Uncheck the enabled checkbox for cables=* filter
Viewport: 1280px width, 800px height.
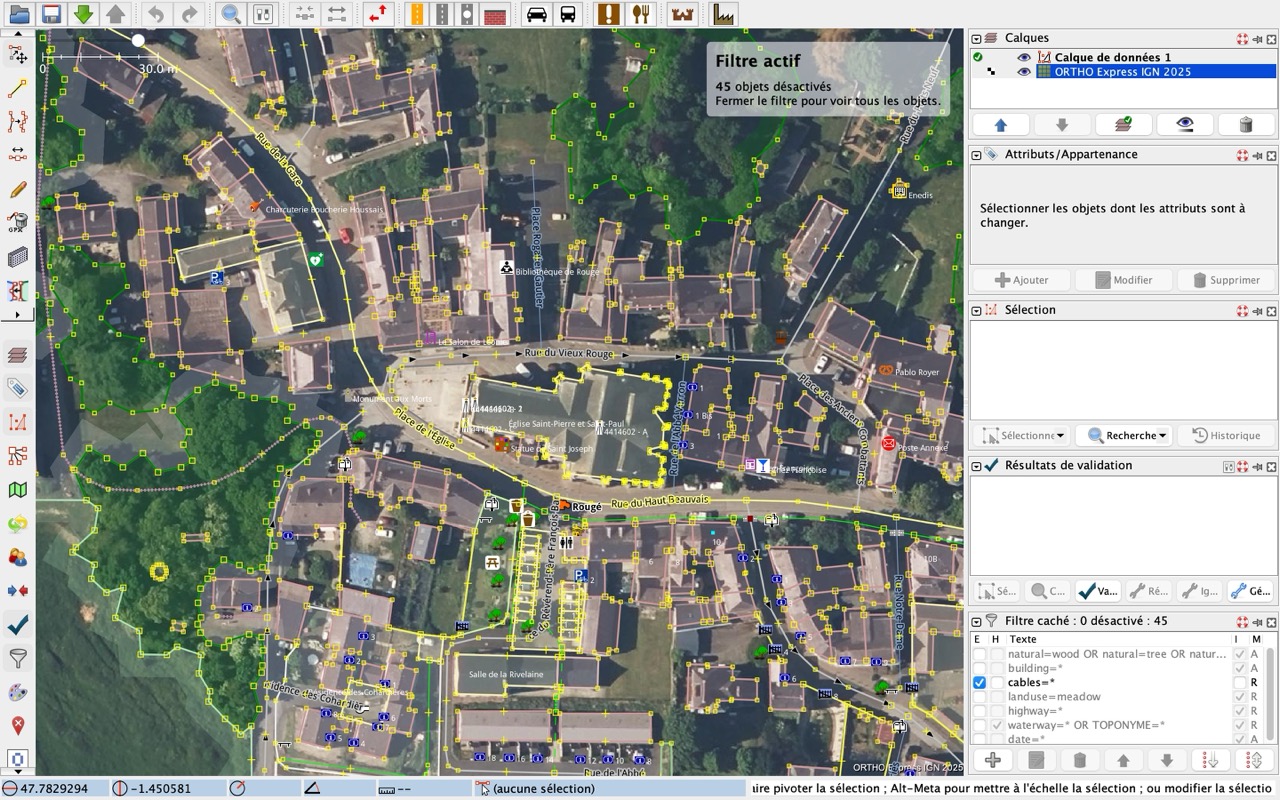click(979, 682)
